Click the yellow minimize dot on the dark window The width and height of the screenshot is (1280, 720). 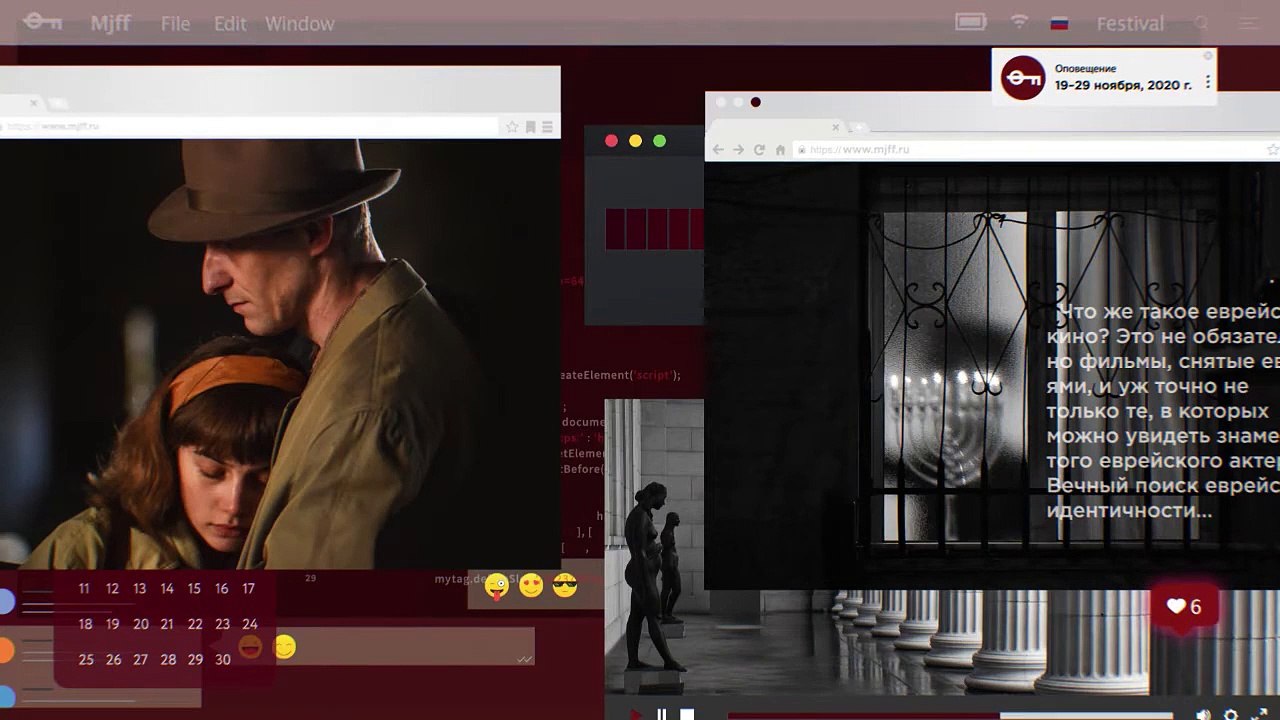click(635, 141)
